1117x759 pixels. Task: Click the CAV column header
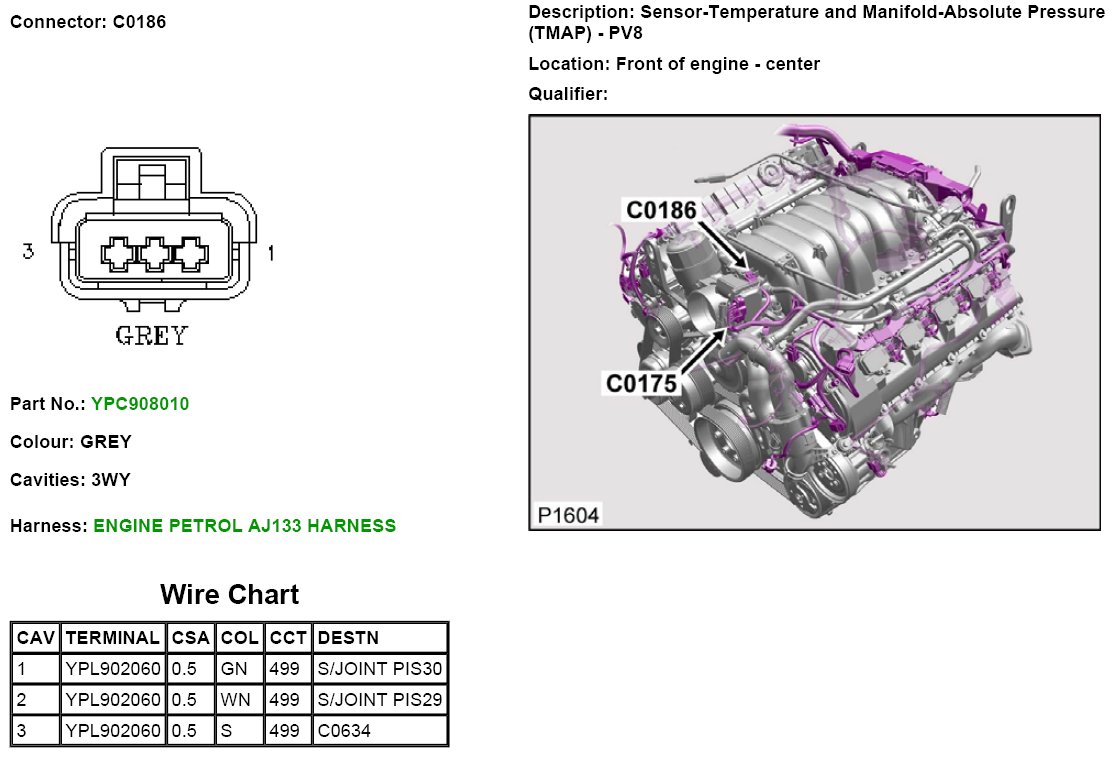click(x=36, y=638)
